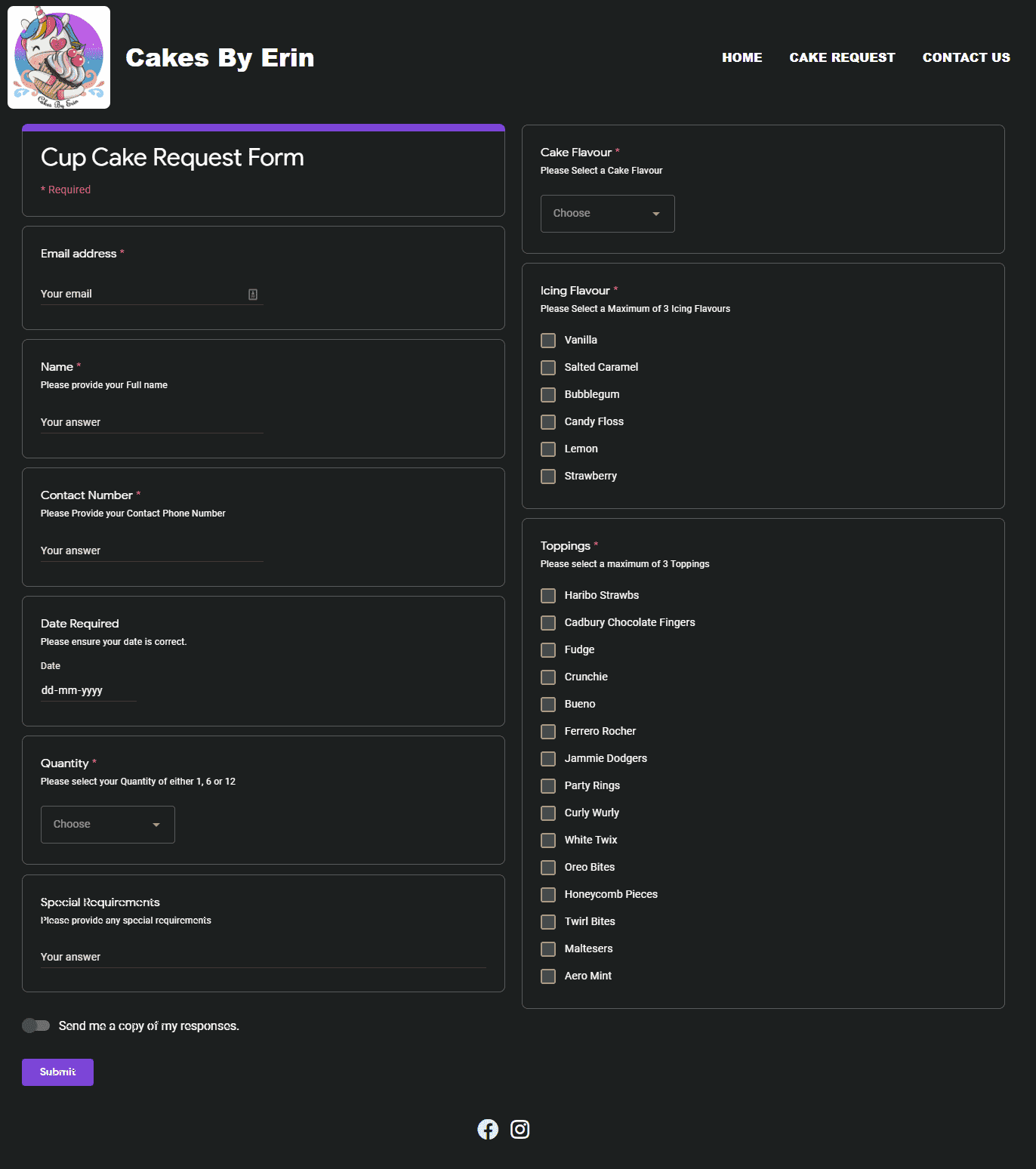Tick the Salted Caramel icing checkbox
Viewport: 1036px width, 1169px height.
point(548,368)
